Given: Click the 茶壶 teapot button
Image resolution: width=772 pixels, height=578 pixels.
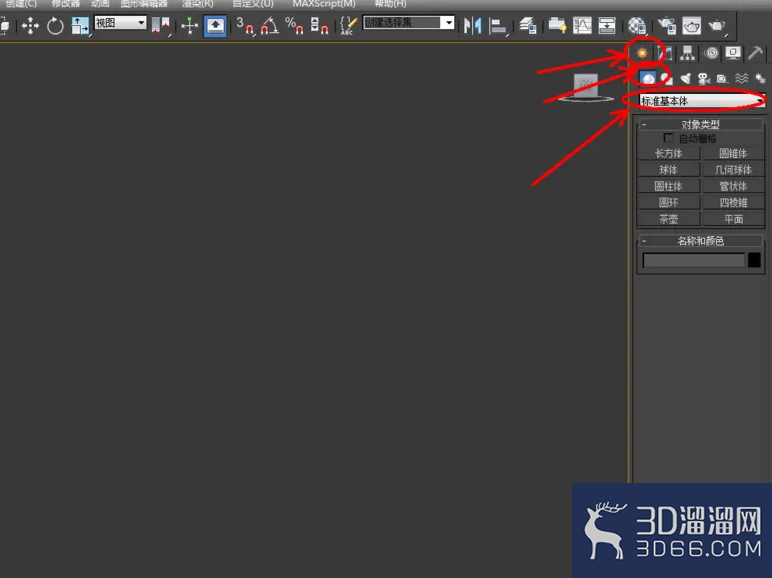Looking at the screenshot, I should (x=669, y=219).
